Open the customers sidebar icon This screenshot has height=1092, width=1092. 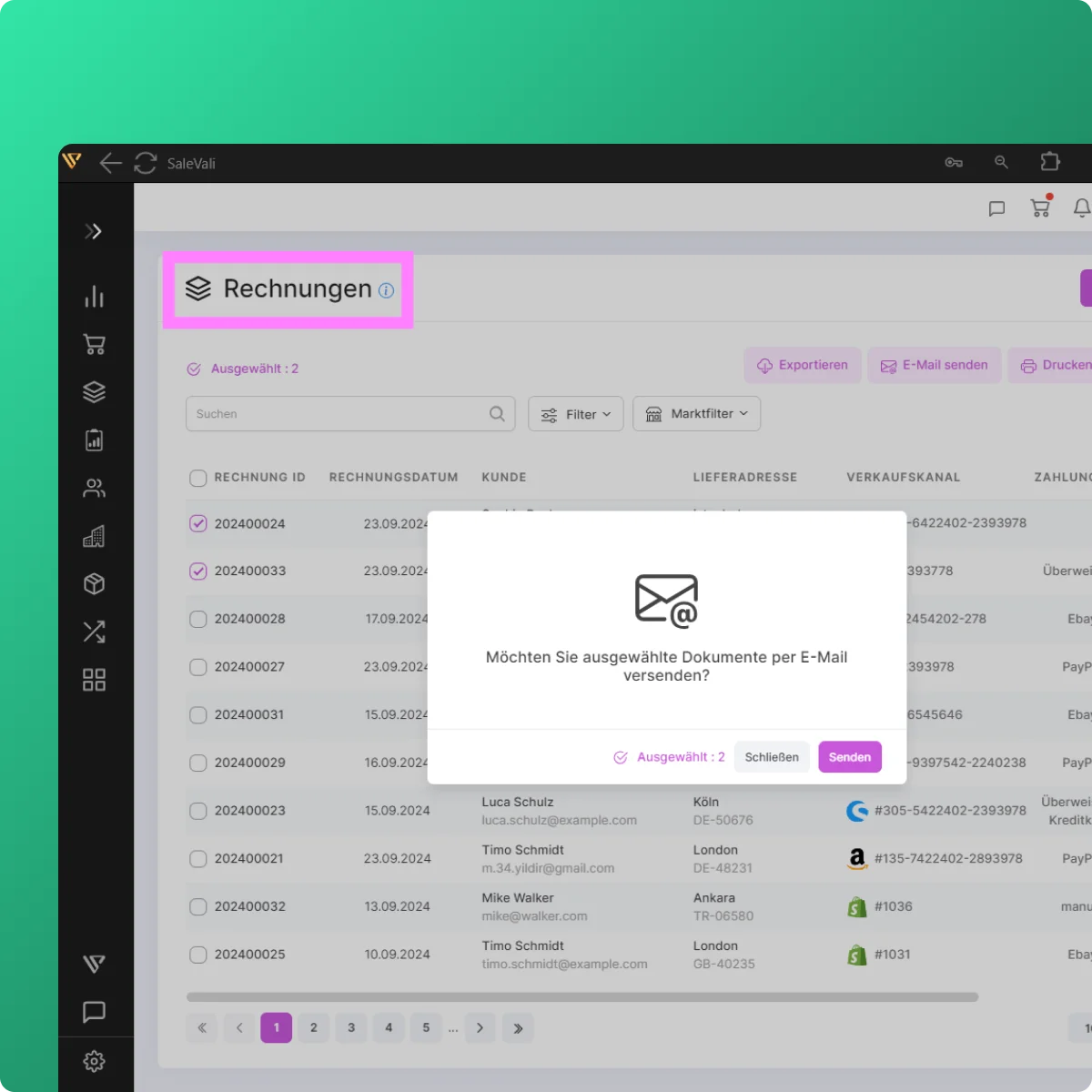pos(94,489)
